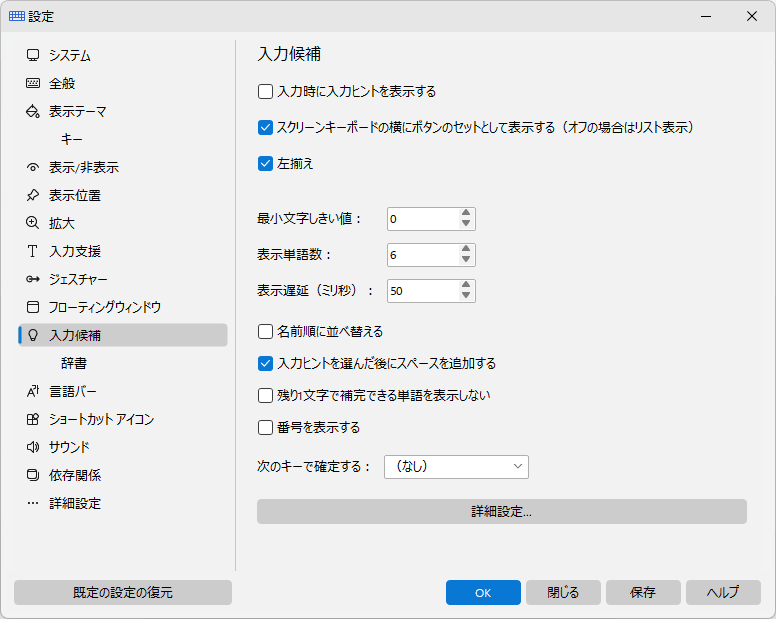Click the shortcut icon beside ショートカット アイコン
The height and width of the screenshot is (619, 776).
33,420
